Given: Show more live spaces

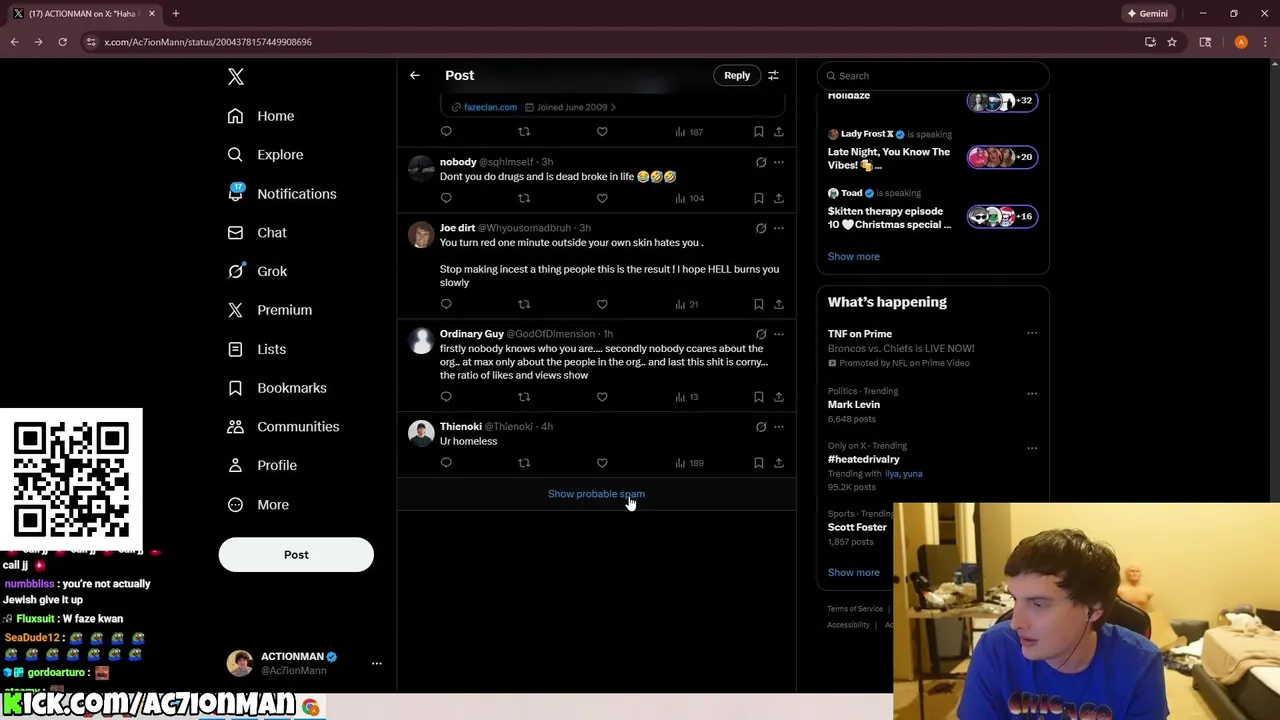Looking at the screenshot, I should coord(853,257).
